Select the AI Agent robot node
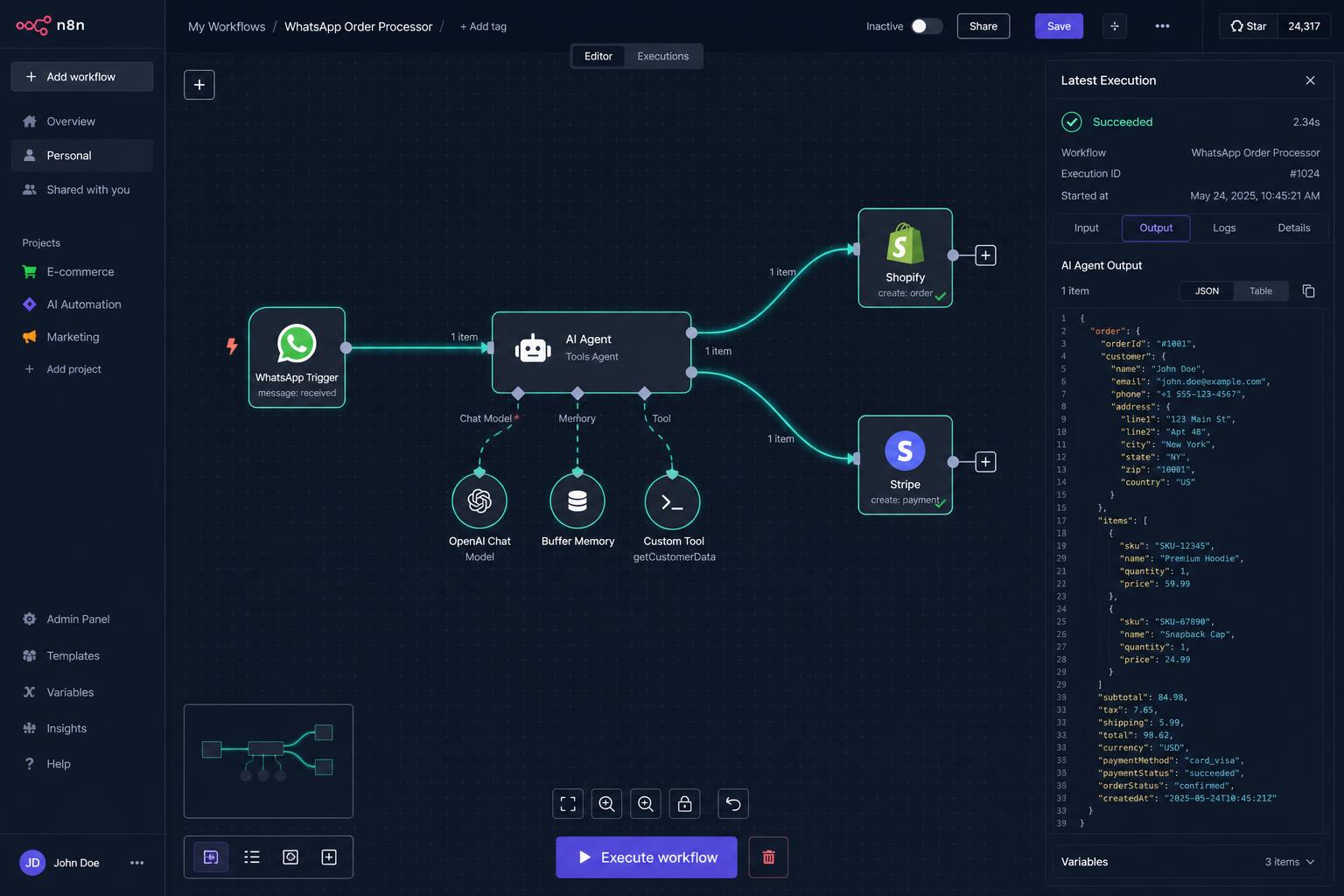1344x896 pixels. coord(591,352)
